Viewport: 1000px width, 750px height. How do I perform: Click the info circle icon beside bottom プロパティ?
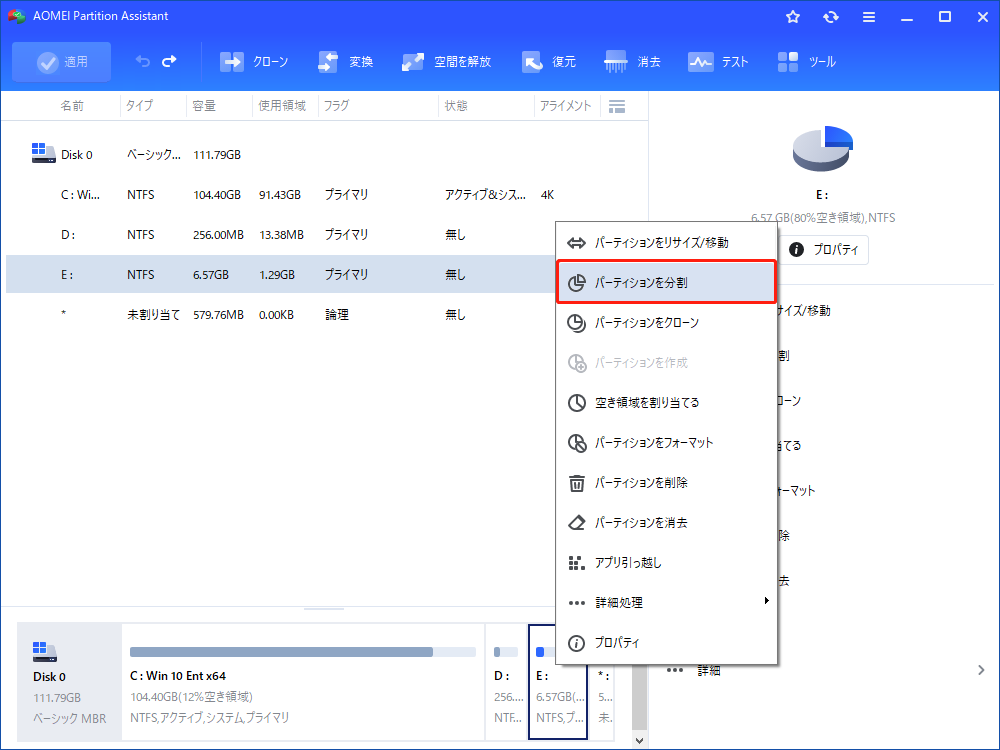[577, 643]
